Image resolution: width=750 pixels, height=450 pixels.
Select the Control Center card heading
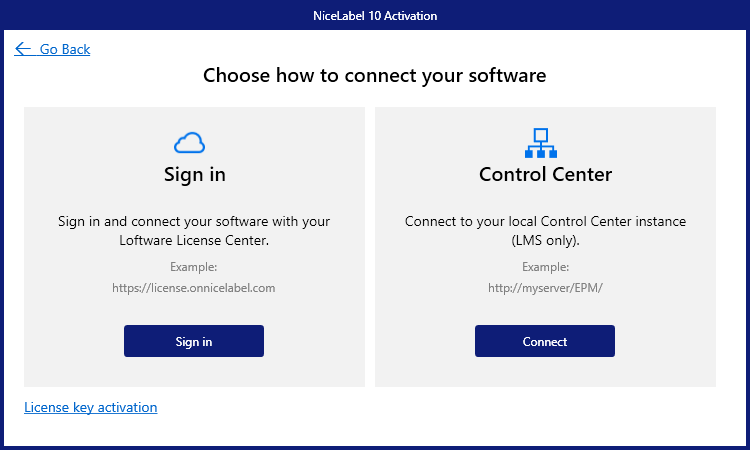(545, 175)
